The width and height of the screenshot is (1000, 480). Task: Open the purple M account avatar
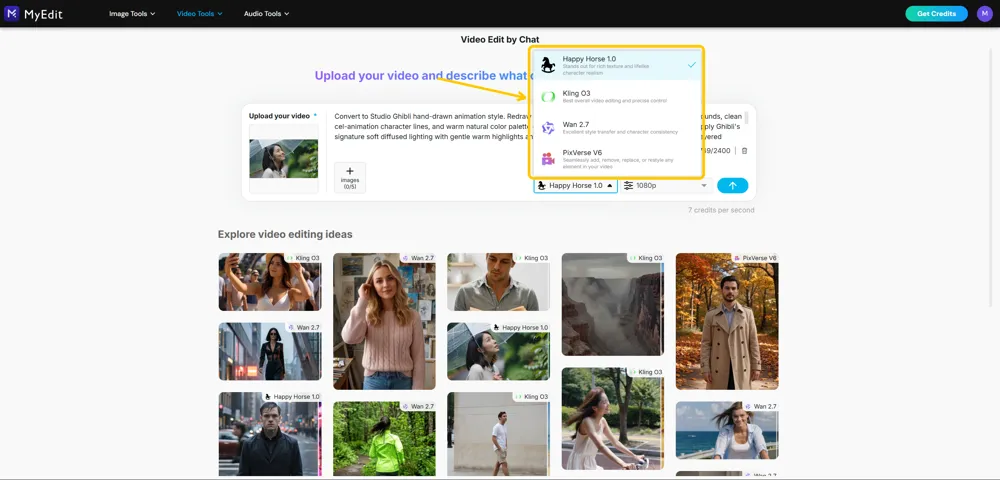tap(985, 13)
